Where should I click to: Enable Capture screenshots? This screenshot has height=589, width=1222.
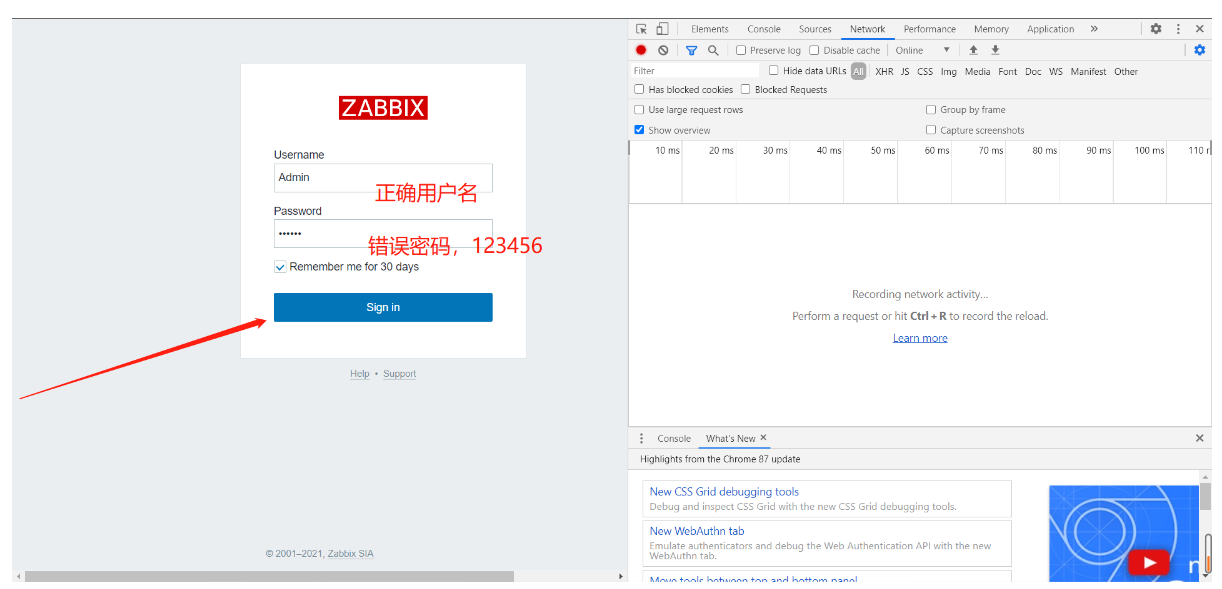(x=931, y=130)
